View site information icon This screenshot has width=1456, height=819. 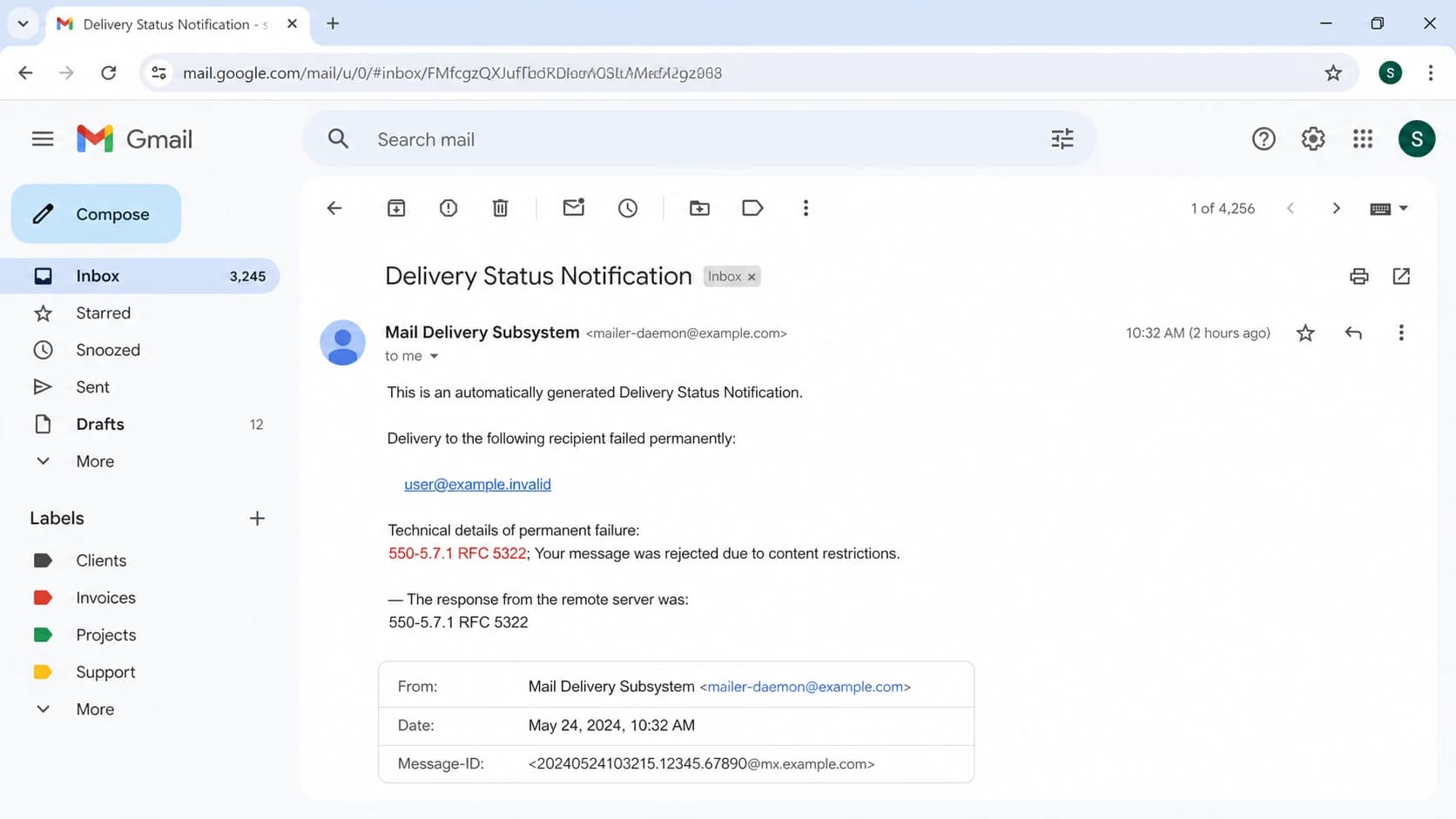coord(159,73)
